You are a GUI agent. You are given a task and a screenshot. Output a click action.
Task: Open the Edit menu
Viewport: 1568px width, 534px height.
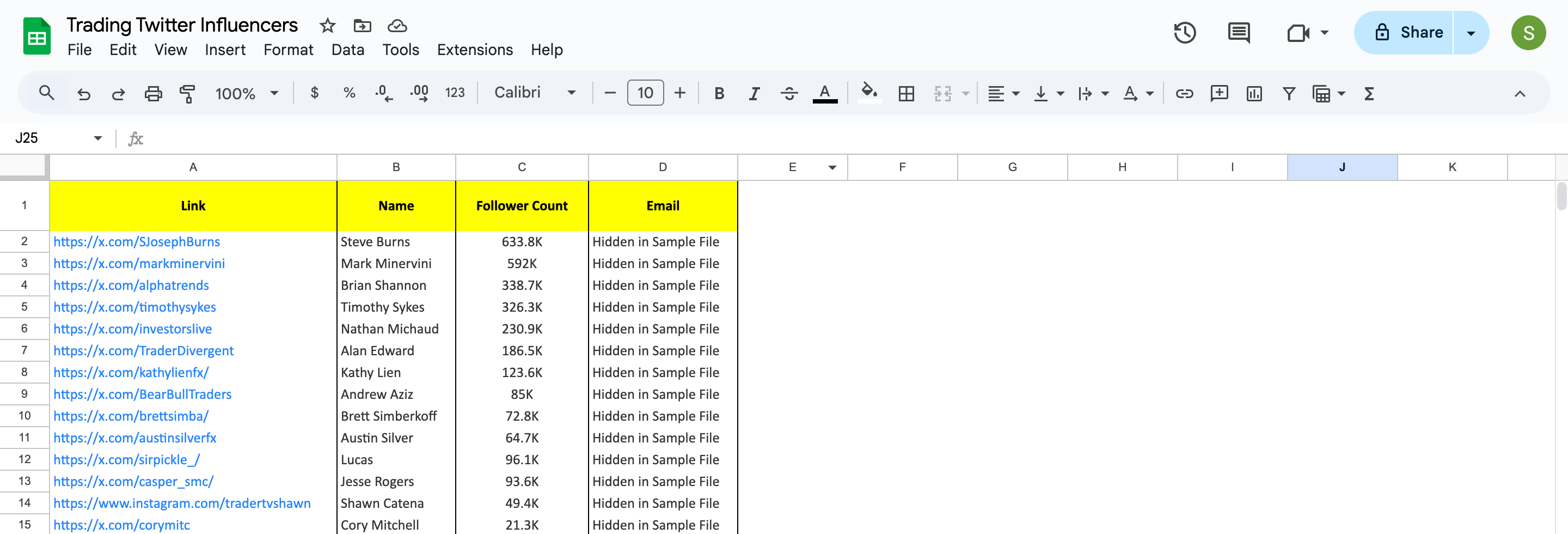(123, 50)
